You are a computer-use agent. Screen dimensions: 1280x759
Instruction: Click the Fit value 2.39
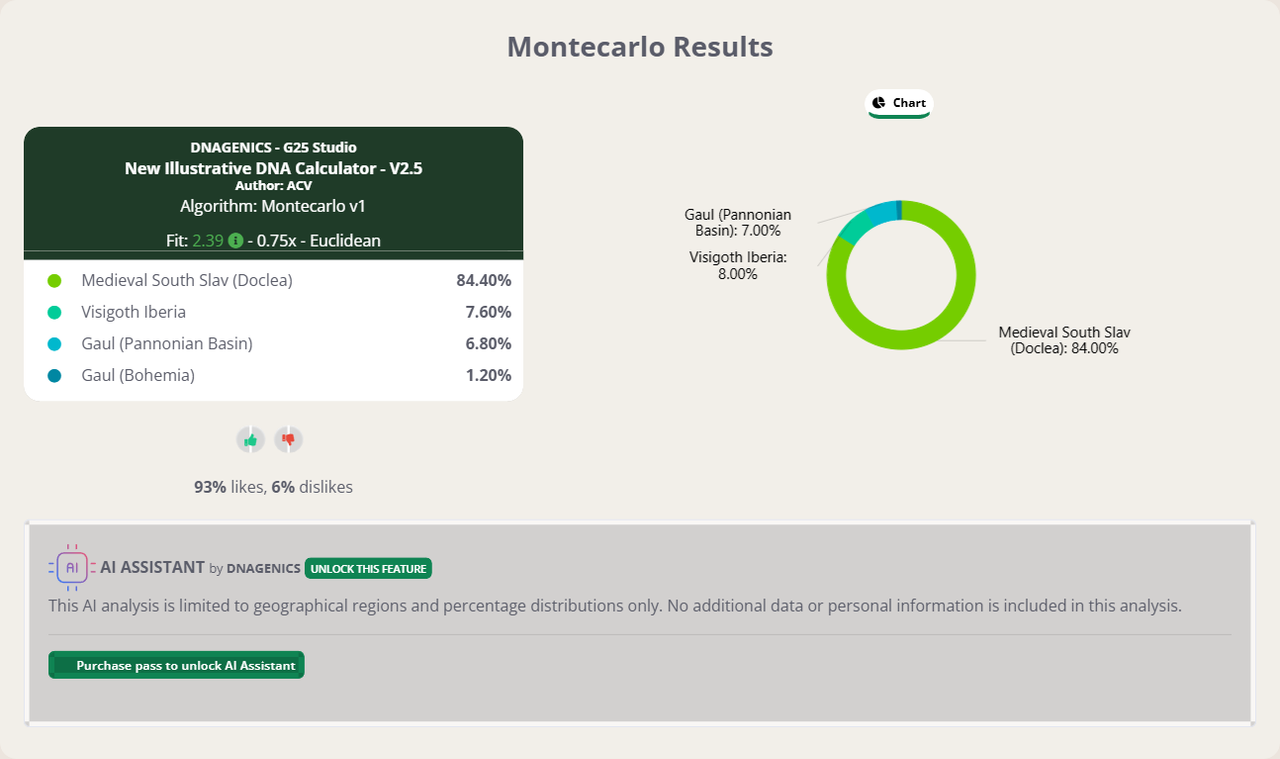(208, 240)
